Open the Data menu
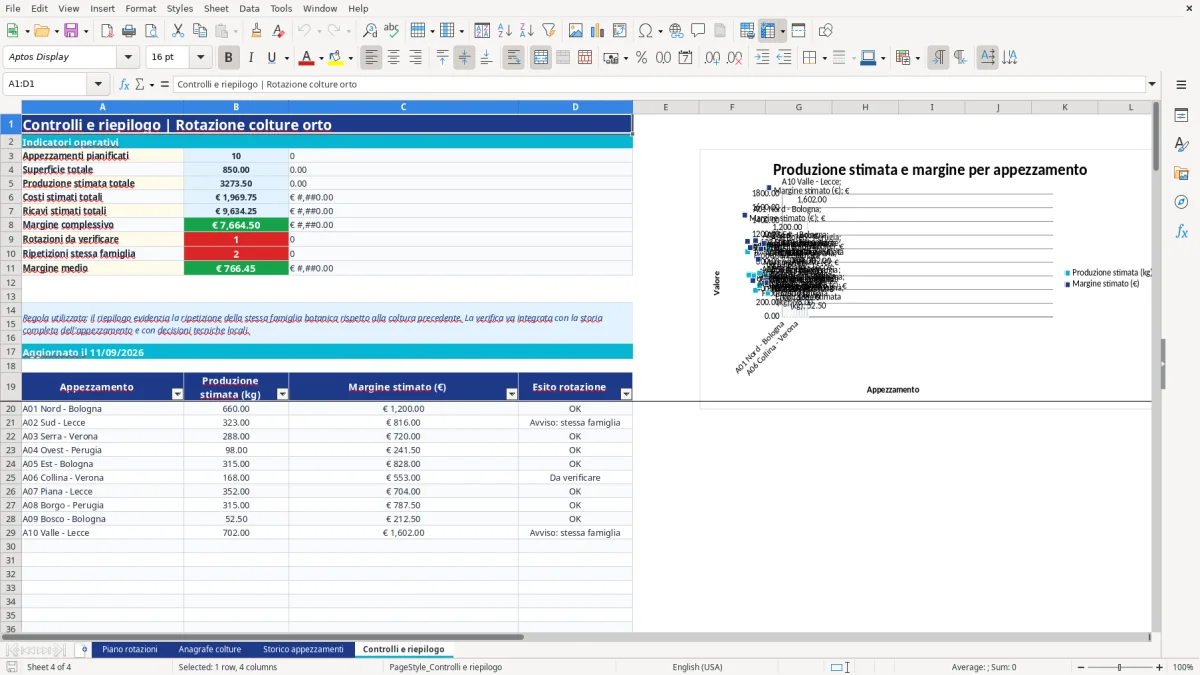Viewport: 1200px width, 675px height. point(249,8)
